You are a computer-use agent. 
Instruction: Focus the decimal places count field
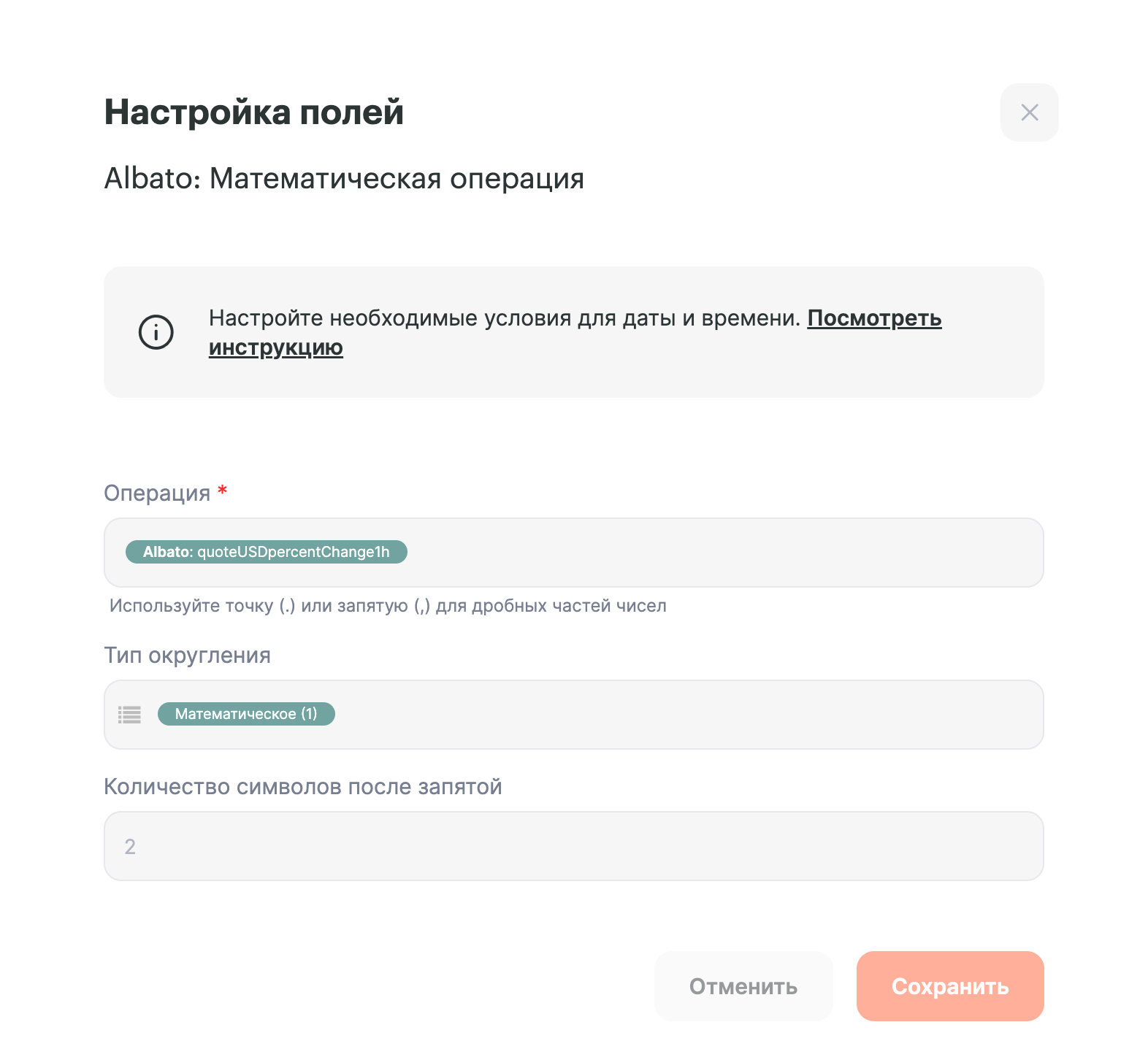pyautogui.click(x=573, y=846)
